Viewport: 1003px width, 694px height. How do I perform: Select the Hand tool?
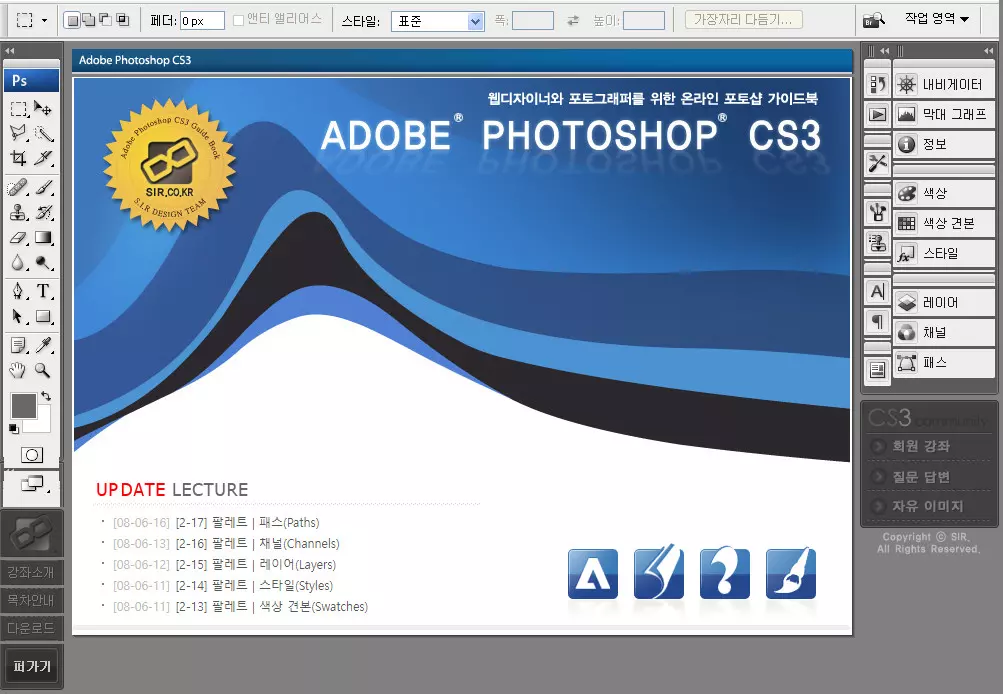tap(19, 370)
